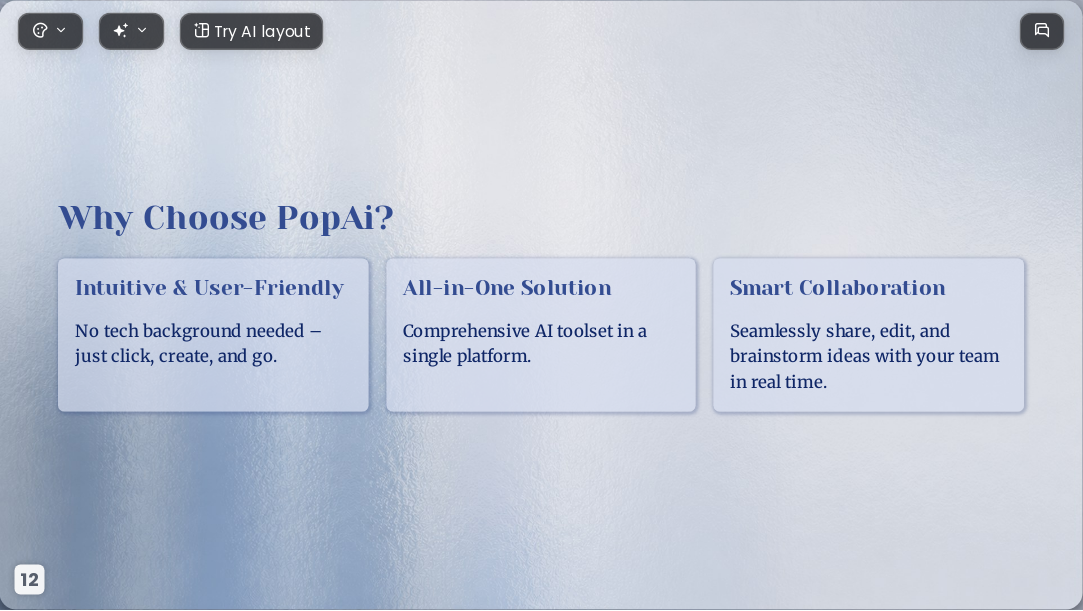Select slide number 12 badge

pos(30,579)
